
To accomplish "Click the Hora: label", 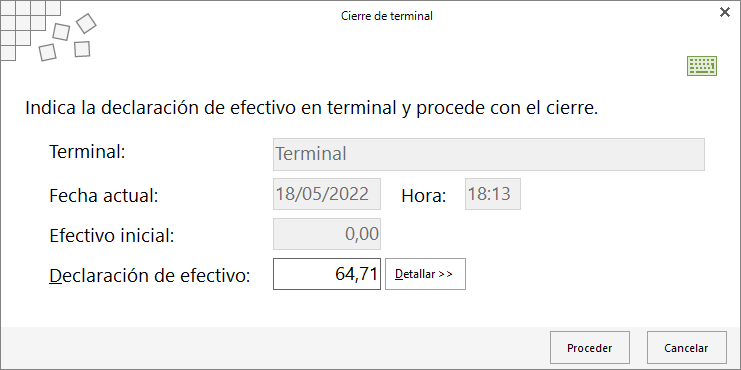I will 424,196.
